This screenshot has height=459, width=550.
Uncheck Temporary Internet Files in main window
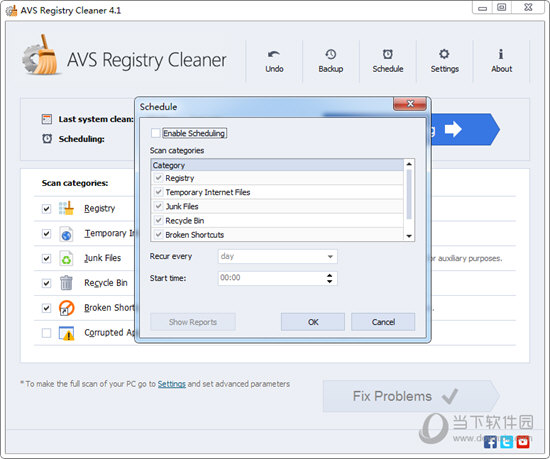[46, 234]
